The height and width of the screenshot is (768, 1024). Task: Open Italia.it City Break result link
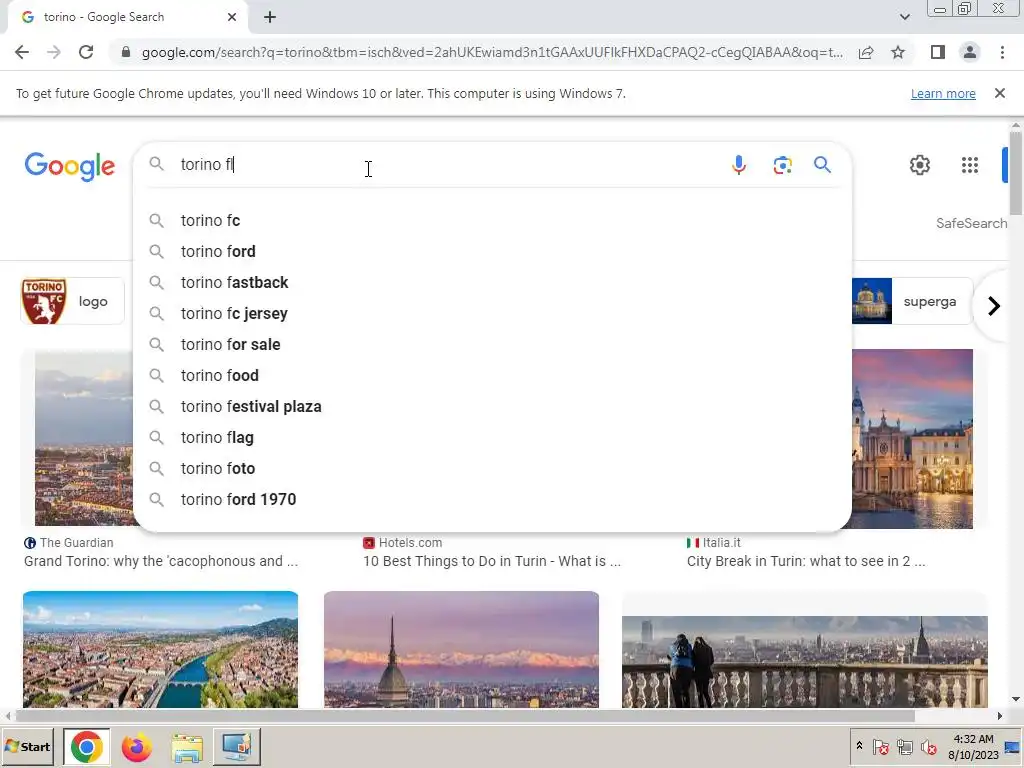806,561
